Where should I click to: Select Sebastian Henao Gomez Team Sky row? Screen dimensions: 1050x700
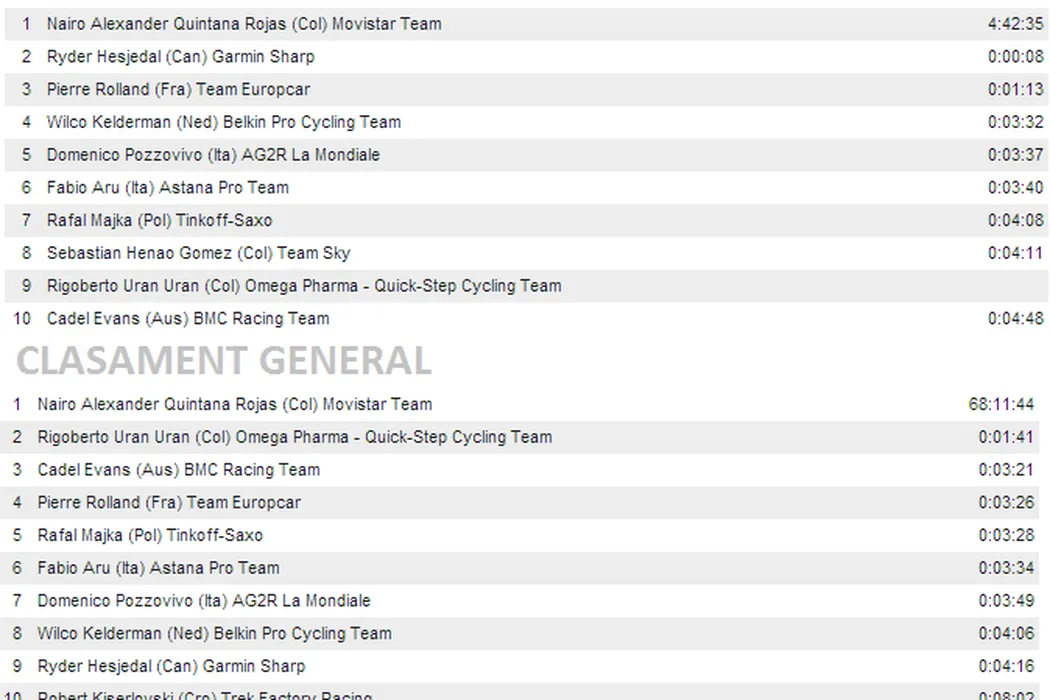click(x=198, y=253)
